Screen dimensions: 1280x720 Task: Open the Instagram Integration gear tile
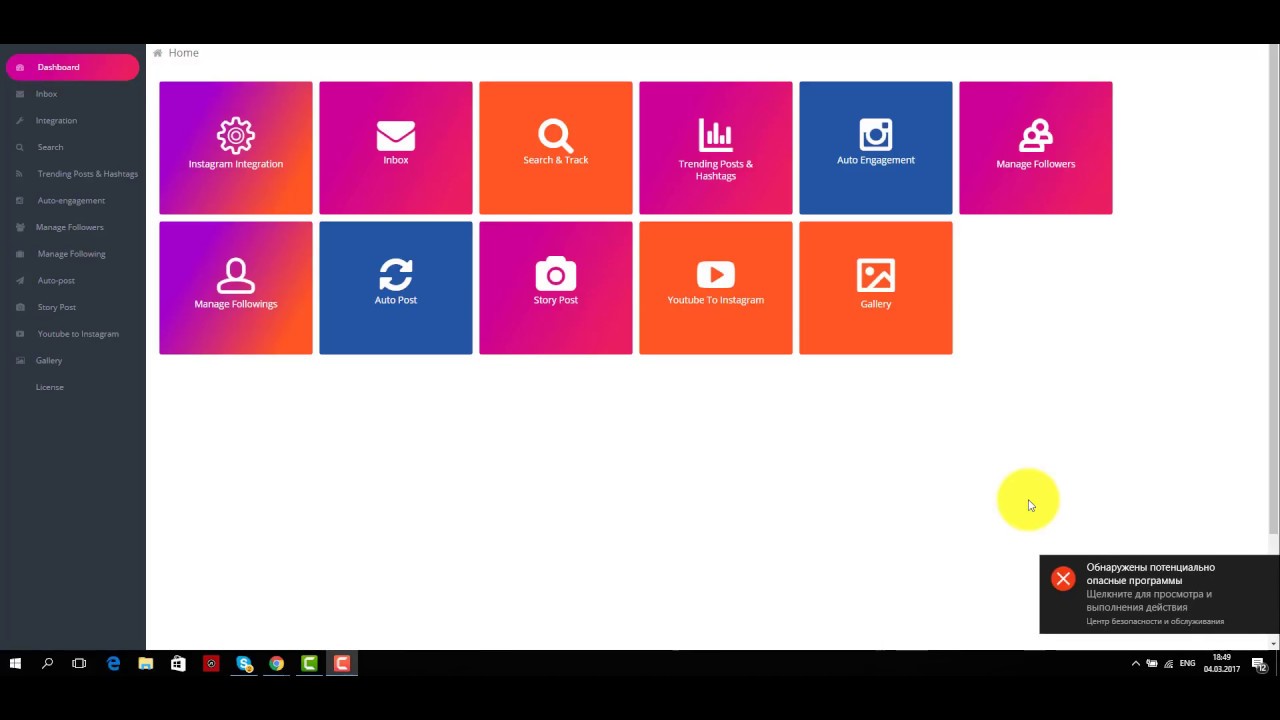point(236,148)
